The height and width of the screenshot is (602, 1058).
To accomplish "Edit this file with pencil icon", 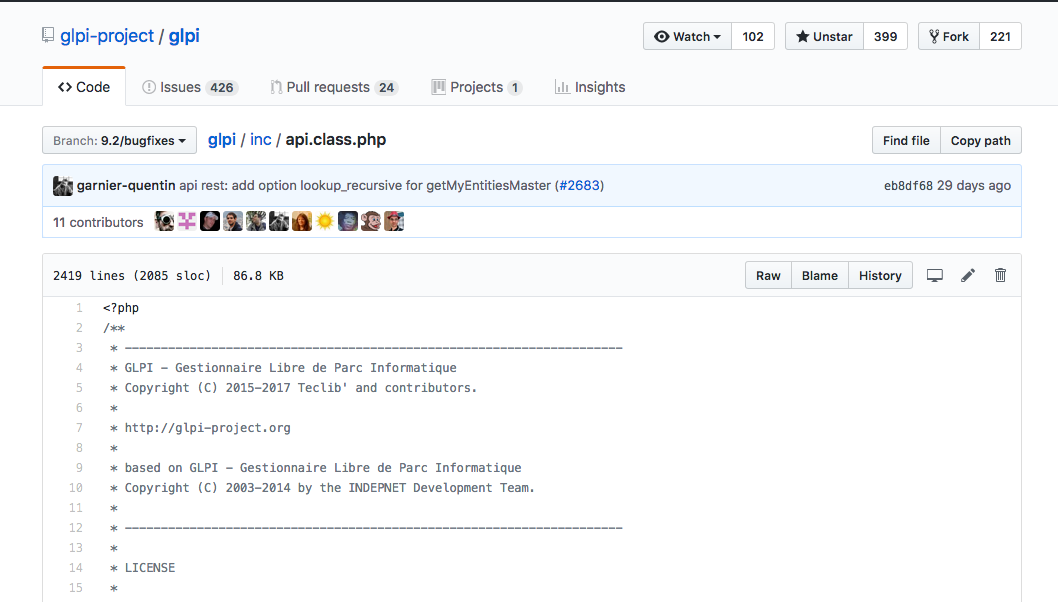I will 968,275.
